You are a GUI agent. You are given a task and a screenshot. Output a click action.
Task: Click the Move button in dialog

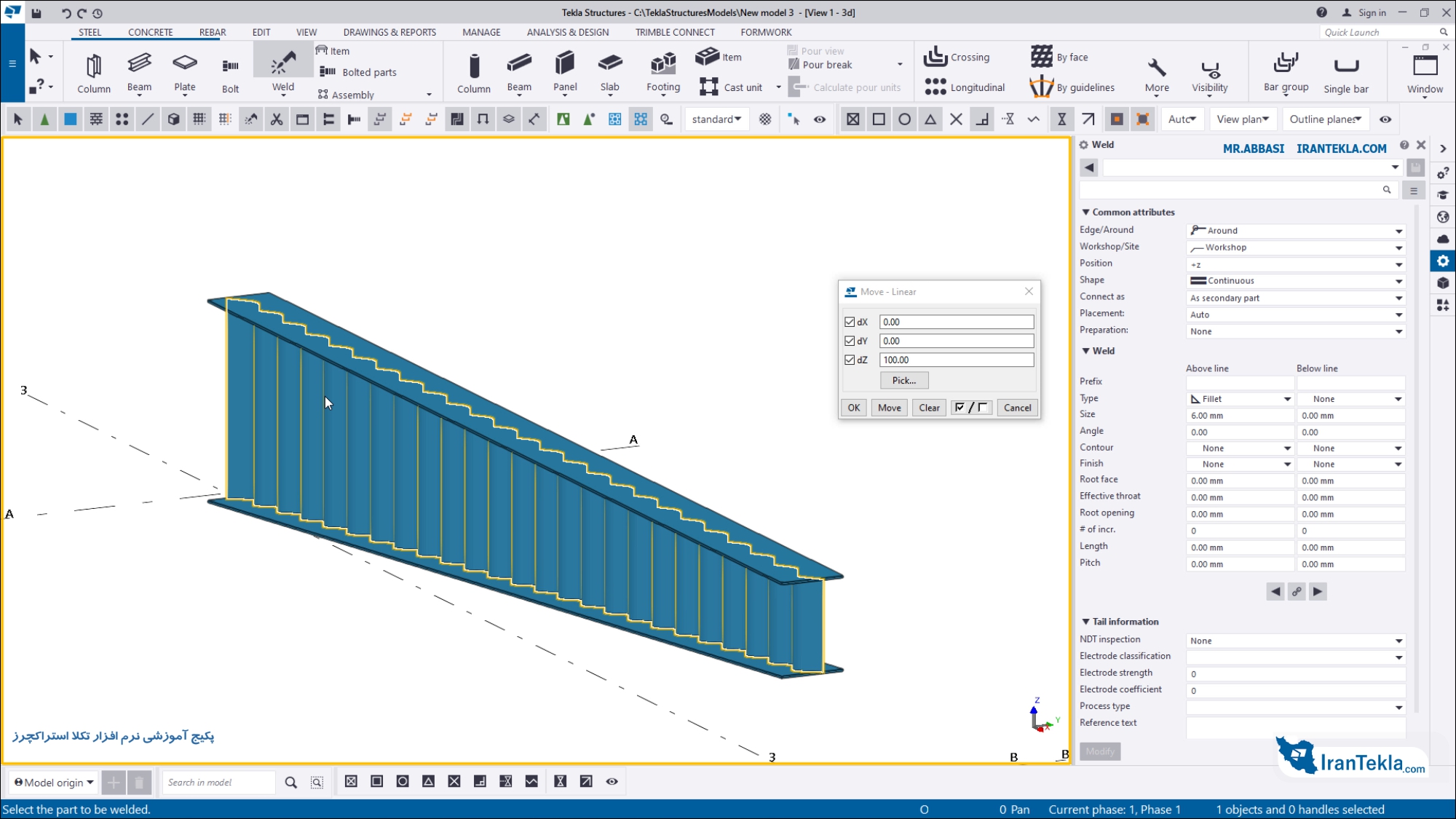[x=889, y=408]
